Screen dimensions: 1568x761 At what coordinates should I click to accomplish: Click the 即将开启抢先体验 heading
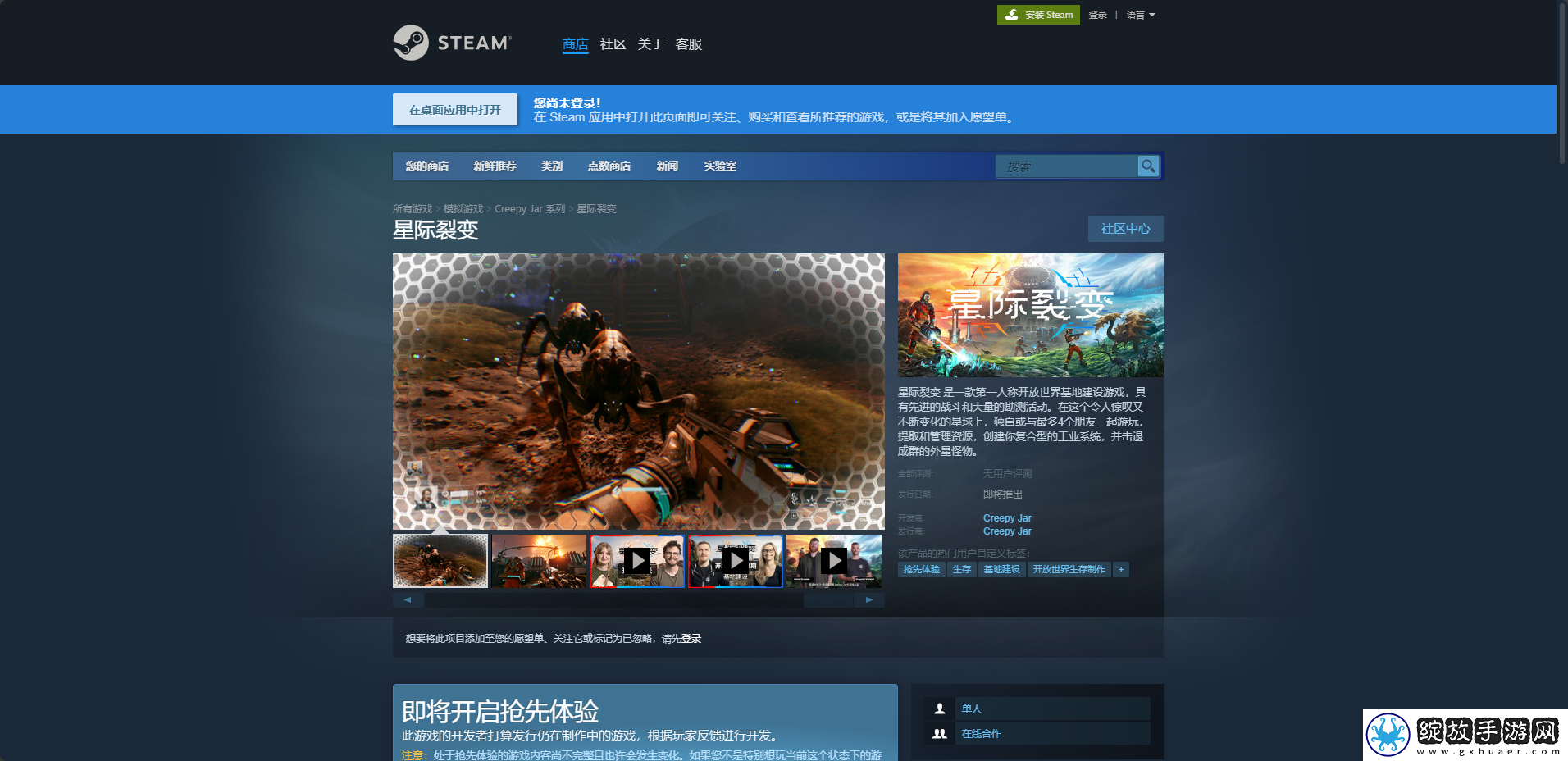coord(500,711)
